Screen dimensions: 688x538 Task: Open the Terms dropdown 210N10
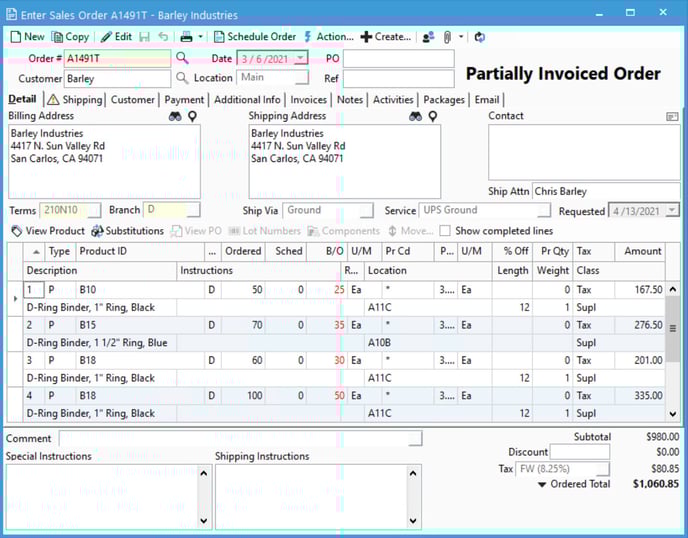94,210
